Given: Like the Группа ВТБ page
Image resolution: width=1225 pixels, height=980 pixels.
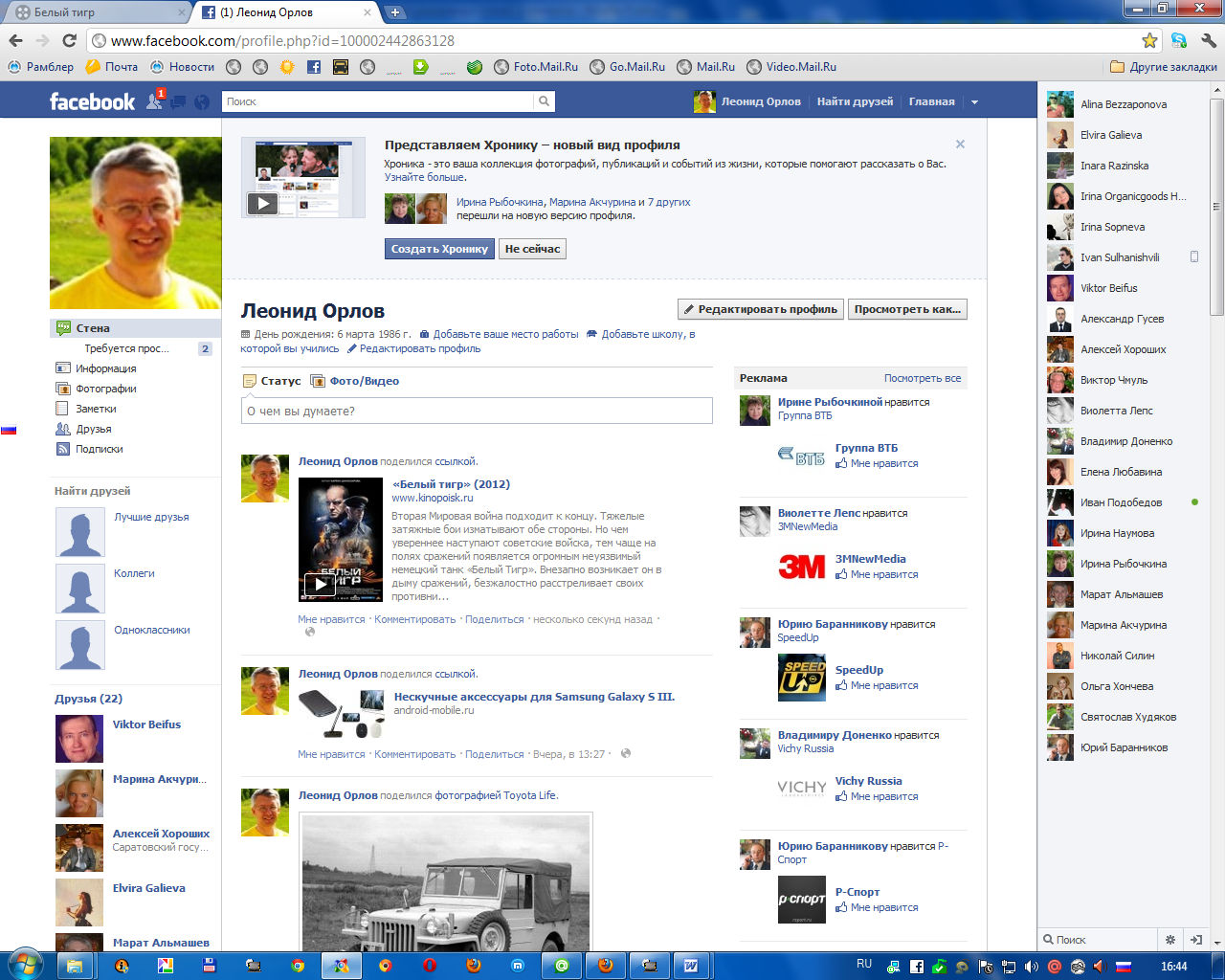Looking at the screenshot, I should (877, 463).
